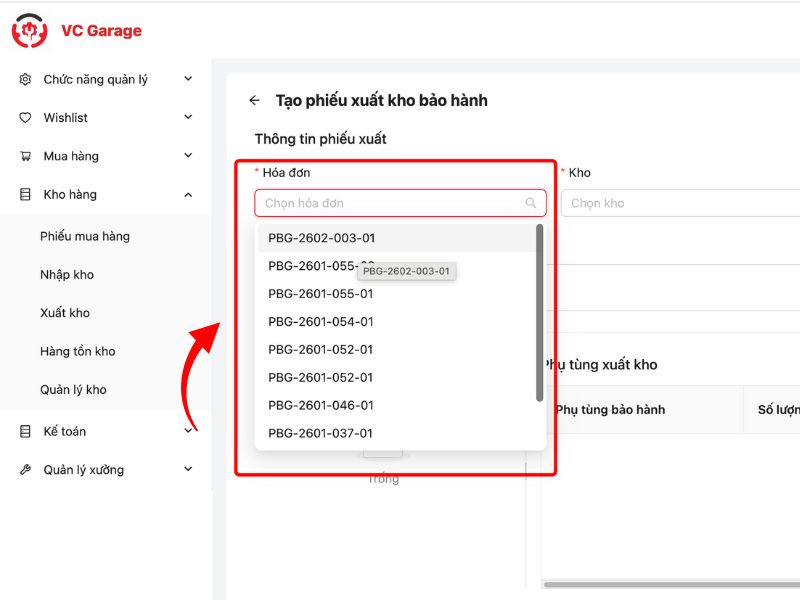Select invoice PBG-2602-003-01 from list
This screenshot has height=600, width=800.
(x=321, y=238)
